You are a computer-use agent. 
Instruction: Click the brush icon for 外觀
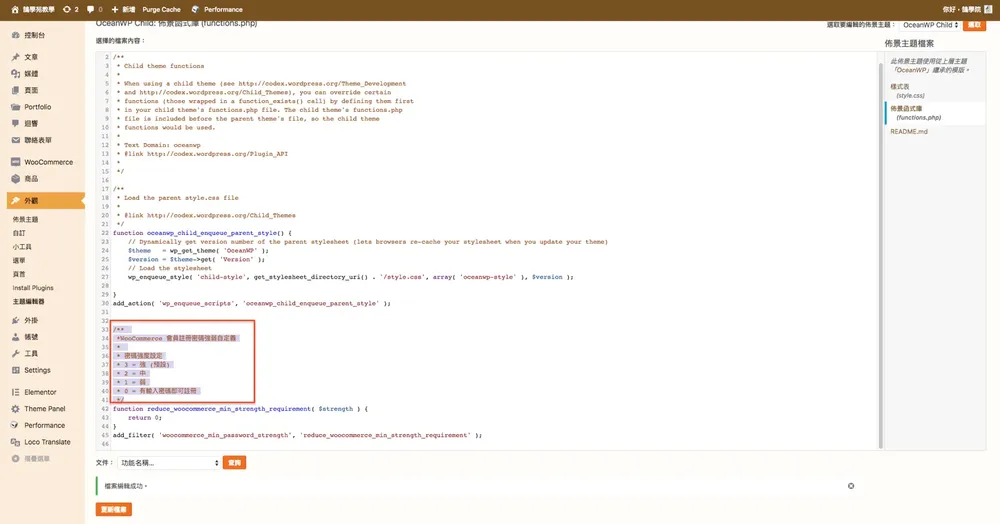coord(15,201)
